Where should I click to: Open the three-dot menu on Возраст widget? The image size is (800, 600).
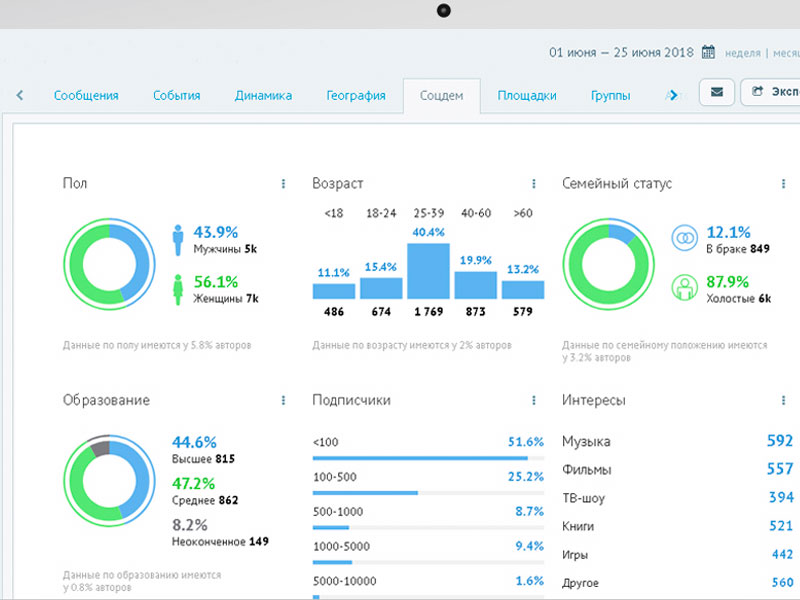coord(534,184)
